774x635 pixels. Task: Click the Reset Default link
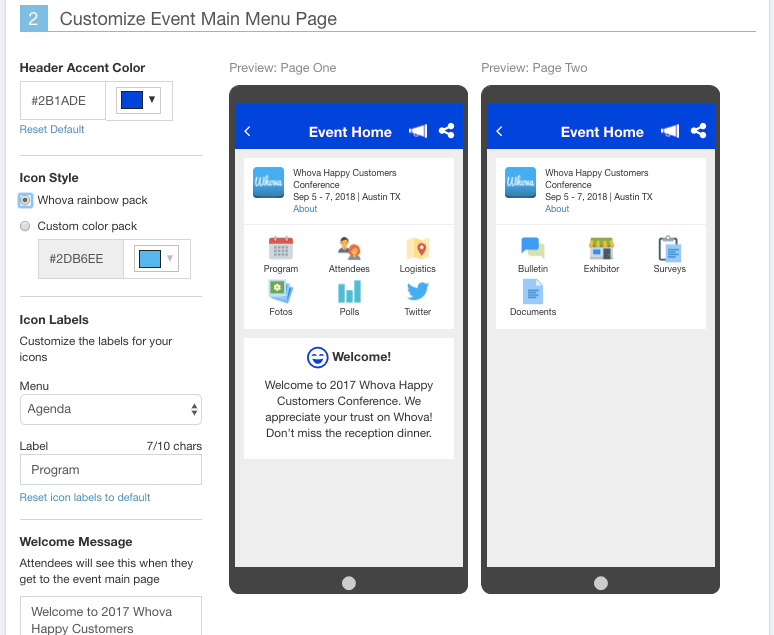tap(52, 129)
